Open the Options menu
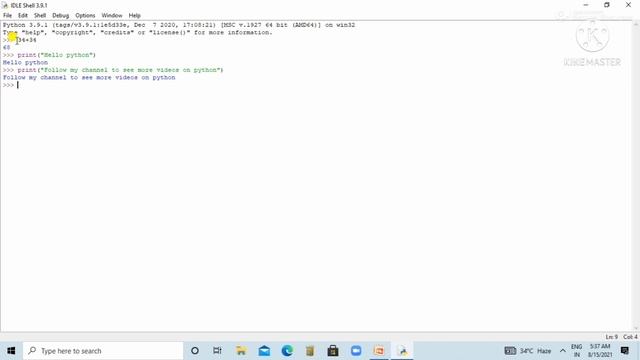Viewport: 640px width, 360px height. (x=85, y=16)
